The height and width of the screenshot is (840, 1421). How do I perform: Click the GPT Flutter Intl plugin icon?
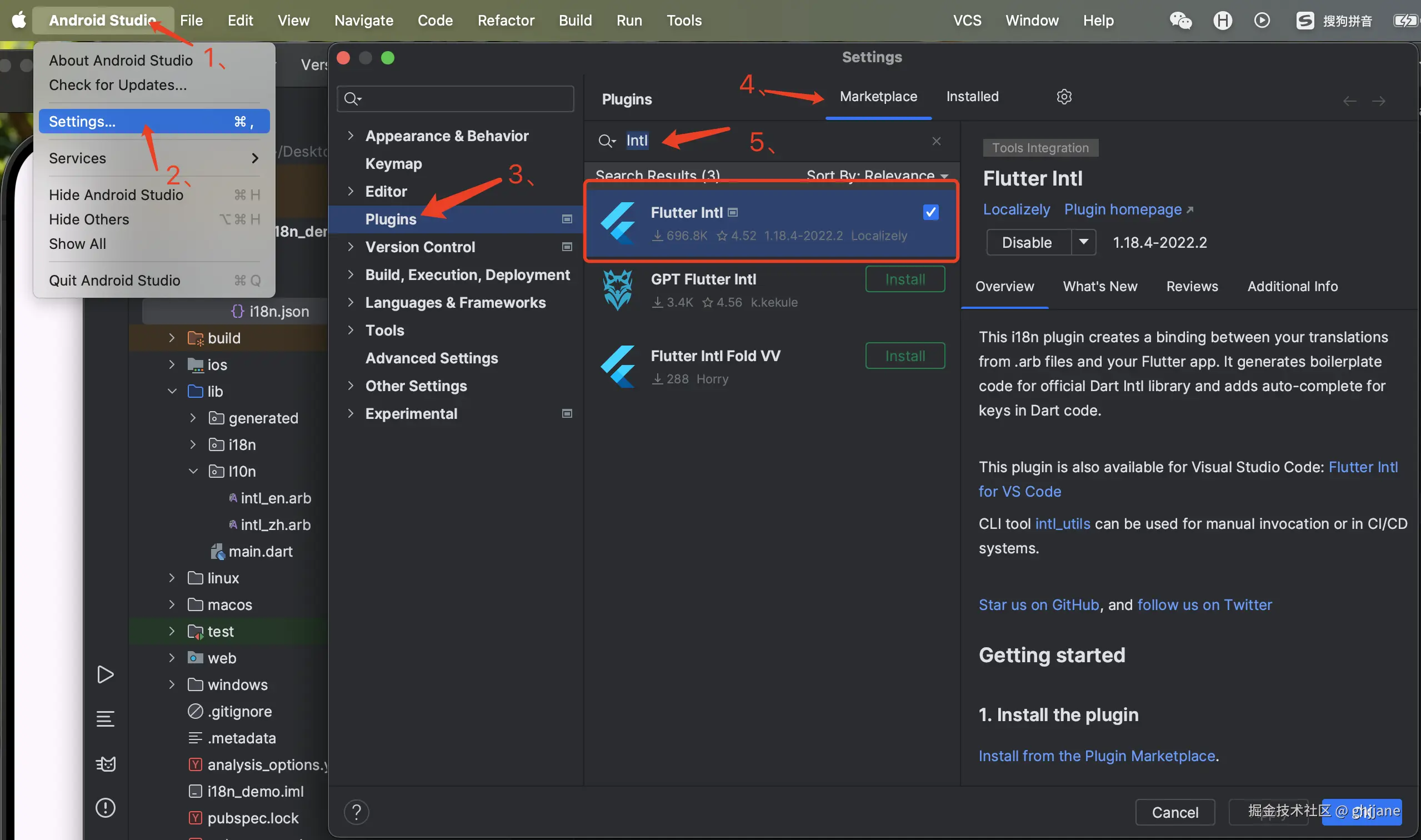(617, 290)
